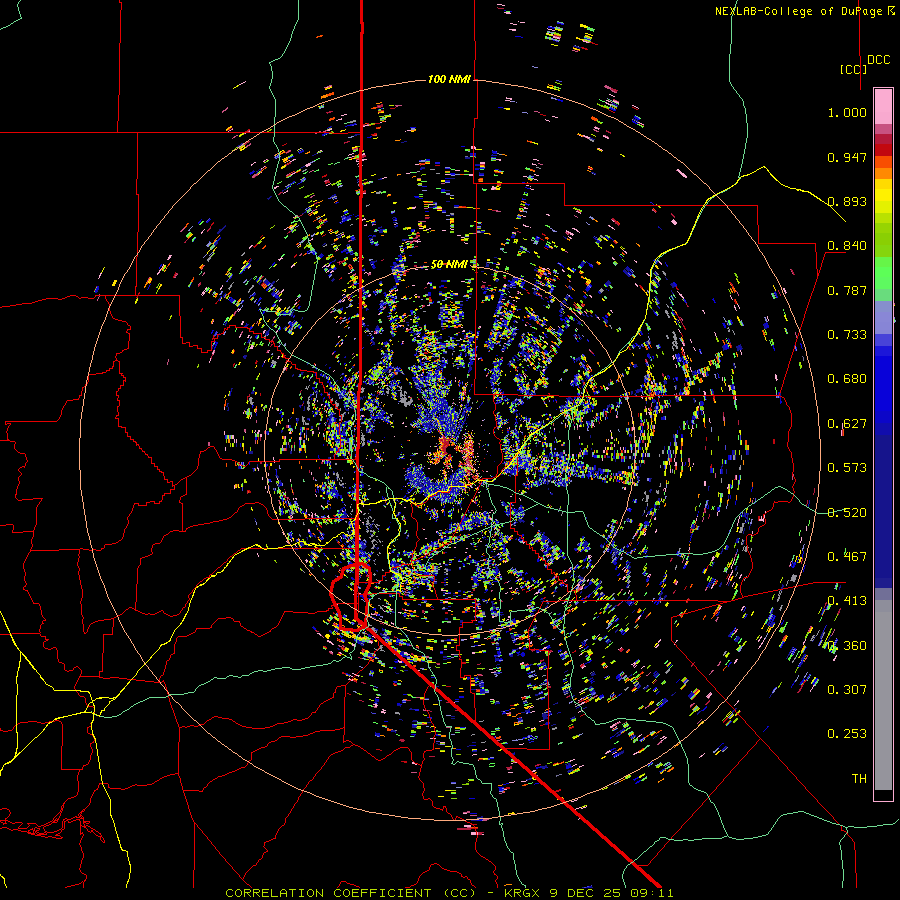The width and height of the screenshot is (900, 900).
Task: Click the 100 NMI range ring label
Action: coord(449,79)
